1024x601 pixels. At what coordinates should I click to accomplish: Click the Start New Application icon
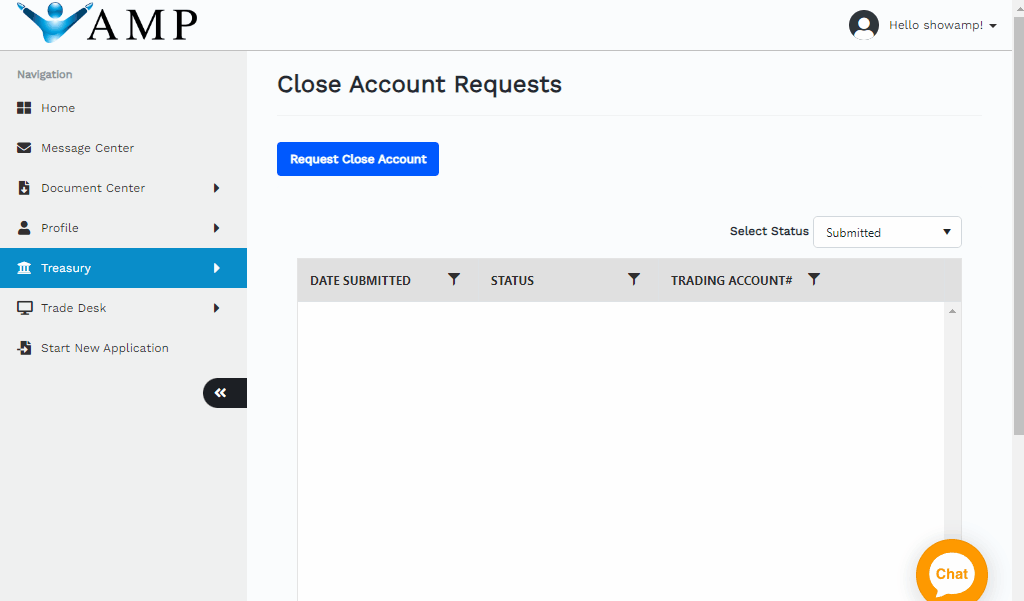[x=25, y=348]
